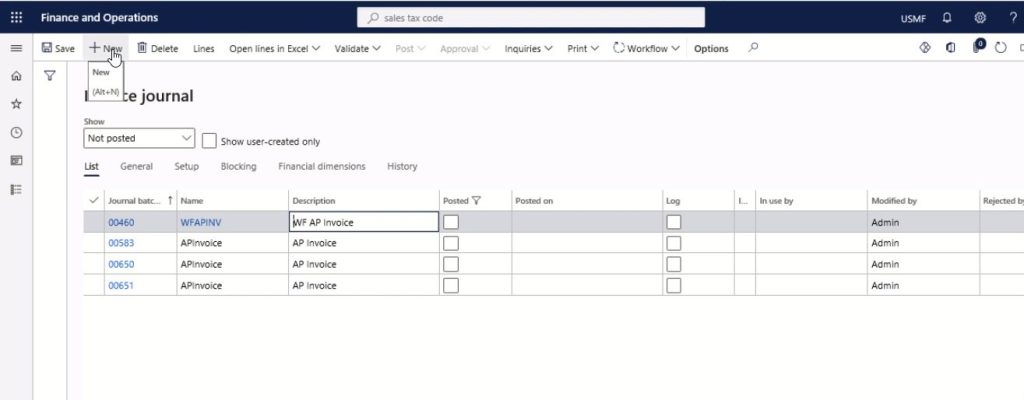Click the Modified by column header

point(894,201)
